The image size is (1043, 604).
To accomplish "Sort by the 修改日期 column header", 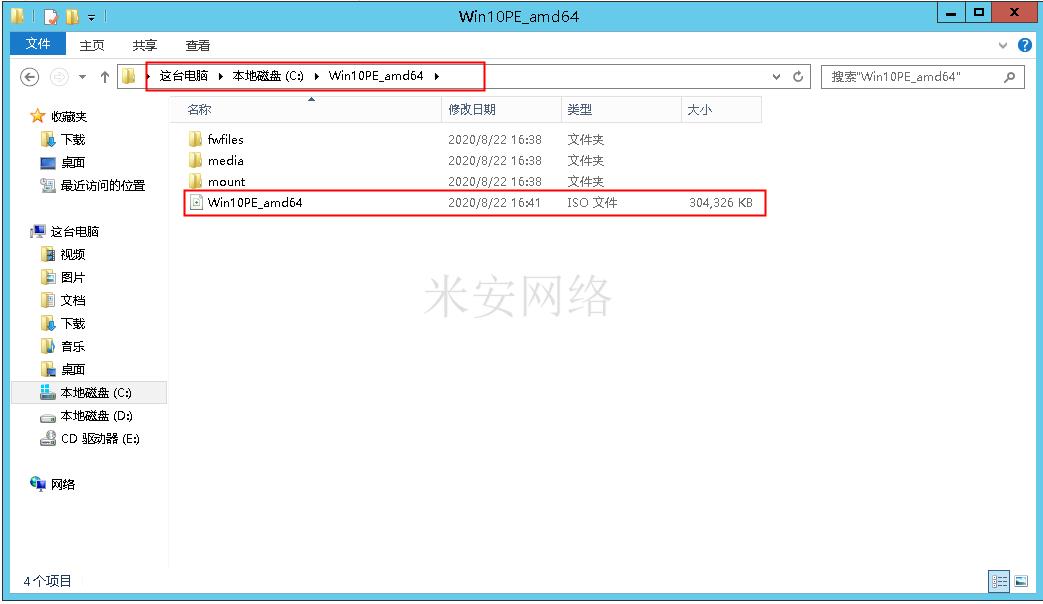I will coord(502,110).
